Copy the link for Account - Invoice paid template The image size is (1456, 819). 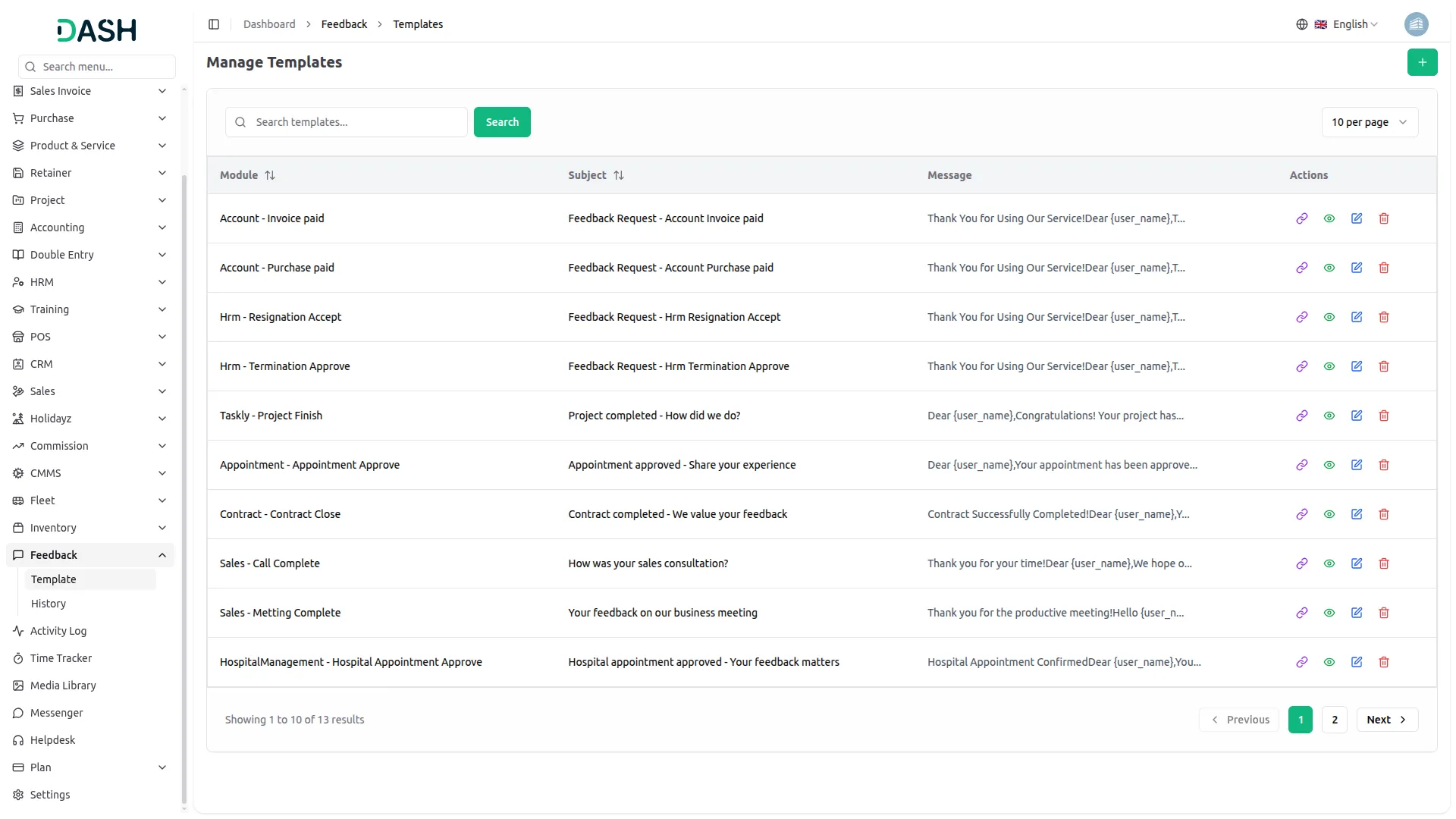pos(1302,218)
